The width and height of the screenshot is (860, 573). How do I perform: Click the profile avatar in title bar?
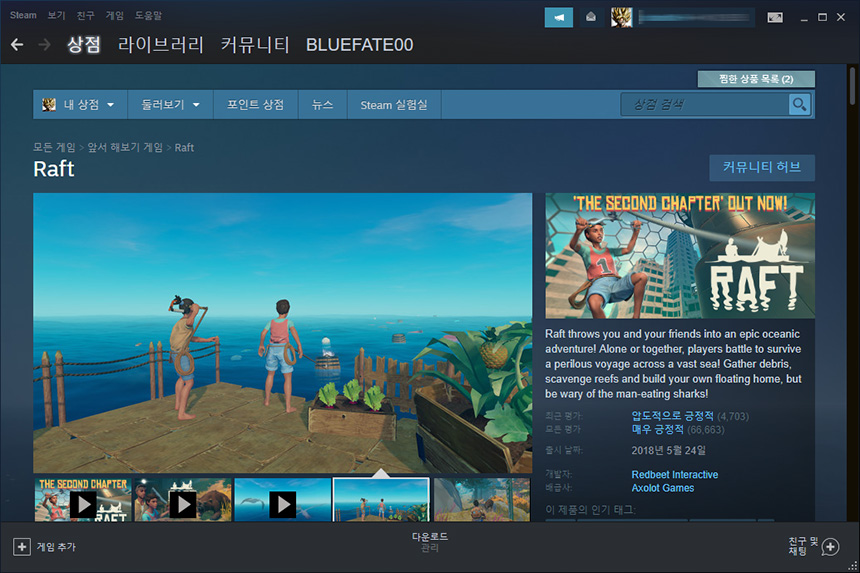621,18
